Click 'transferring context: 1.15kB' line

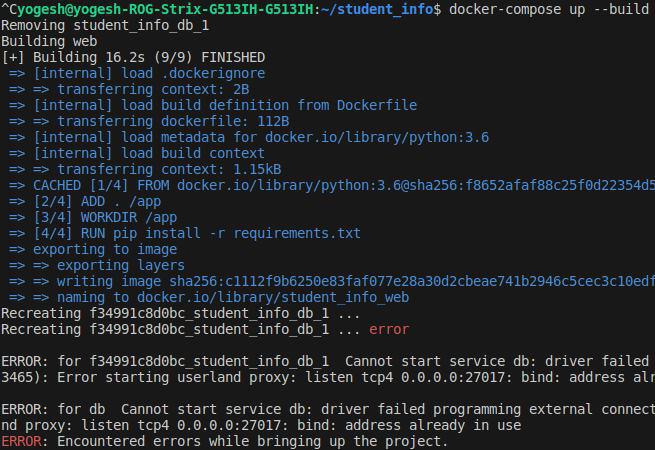[145, 169]
